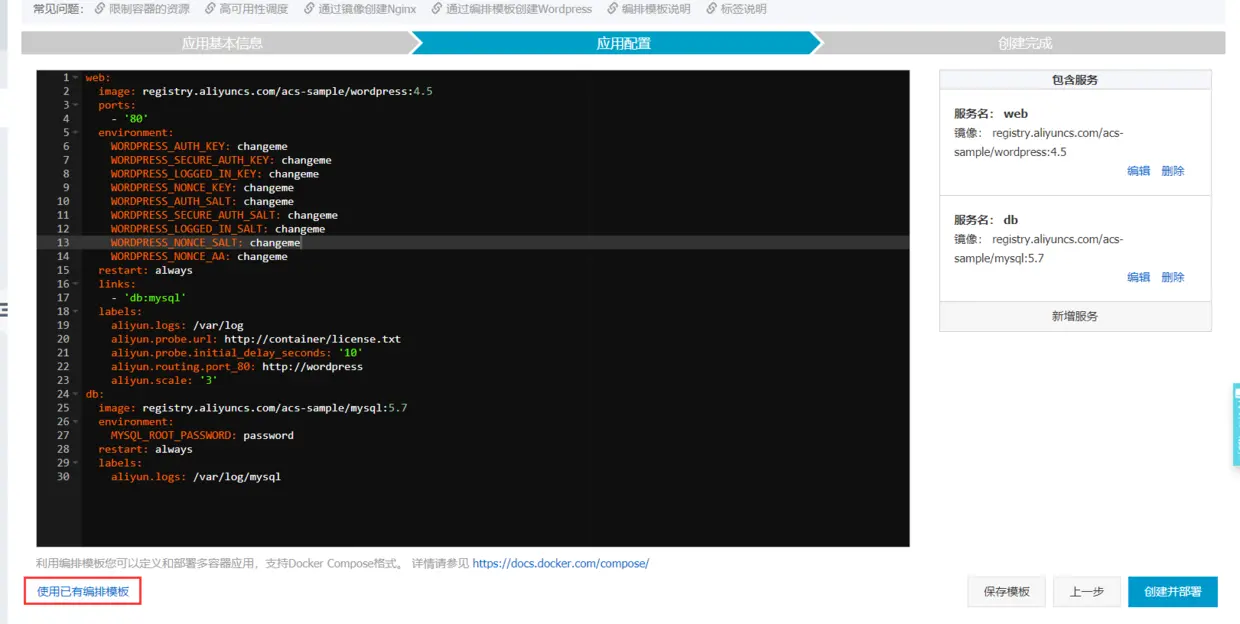This screenshot has width=1240, height=624.
Task: Edit the web service
Action: (1138, 171)
